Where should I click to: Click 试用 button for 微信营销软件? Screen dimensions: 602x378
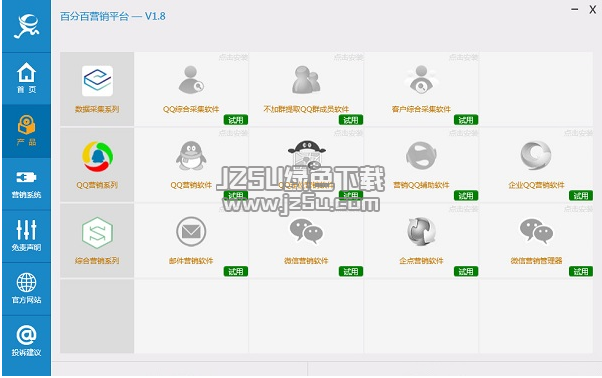pyautogui.click(x=351, y=272)
